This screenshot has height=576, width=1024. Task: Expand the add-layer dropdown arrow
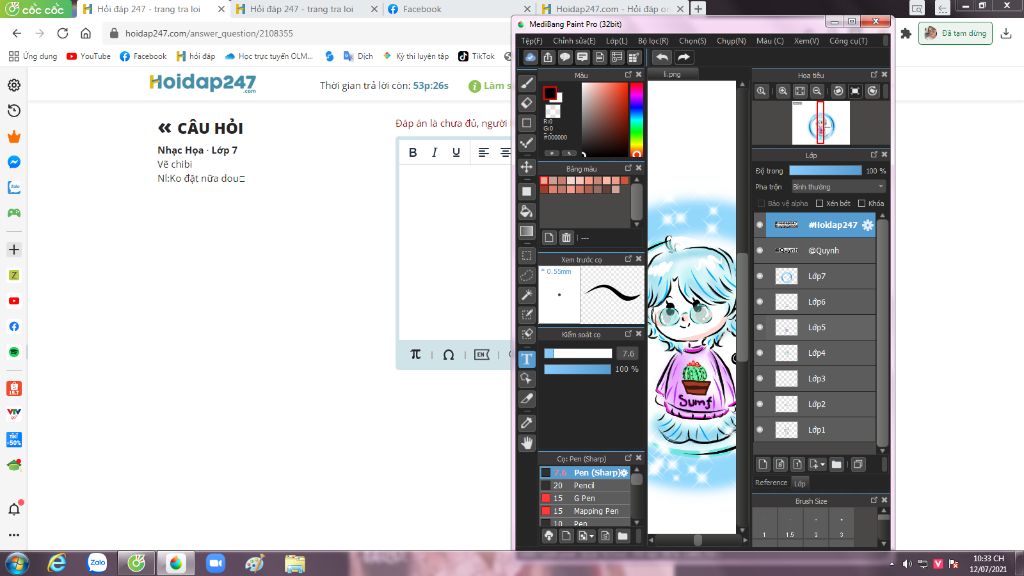pos(822,464)
